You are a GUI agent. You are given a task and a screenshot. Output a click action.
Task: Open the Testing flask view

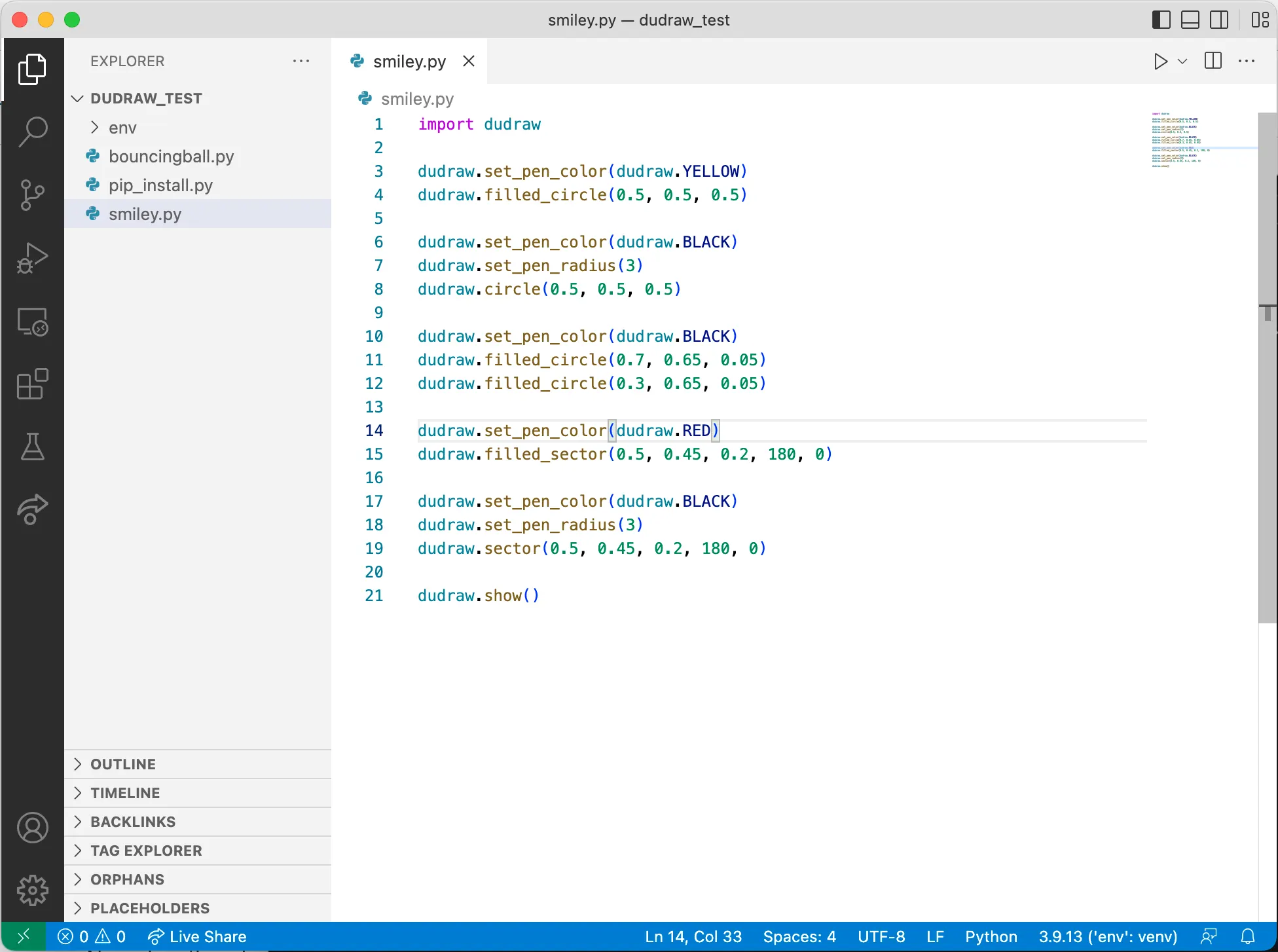coord(33,447)
